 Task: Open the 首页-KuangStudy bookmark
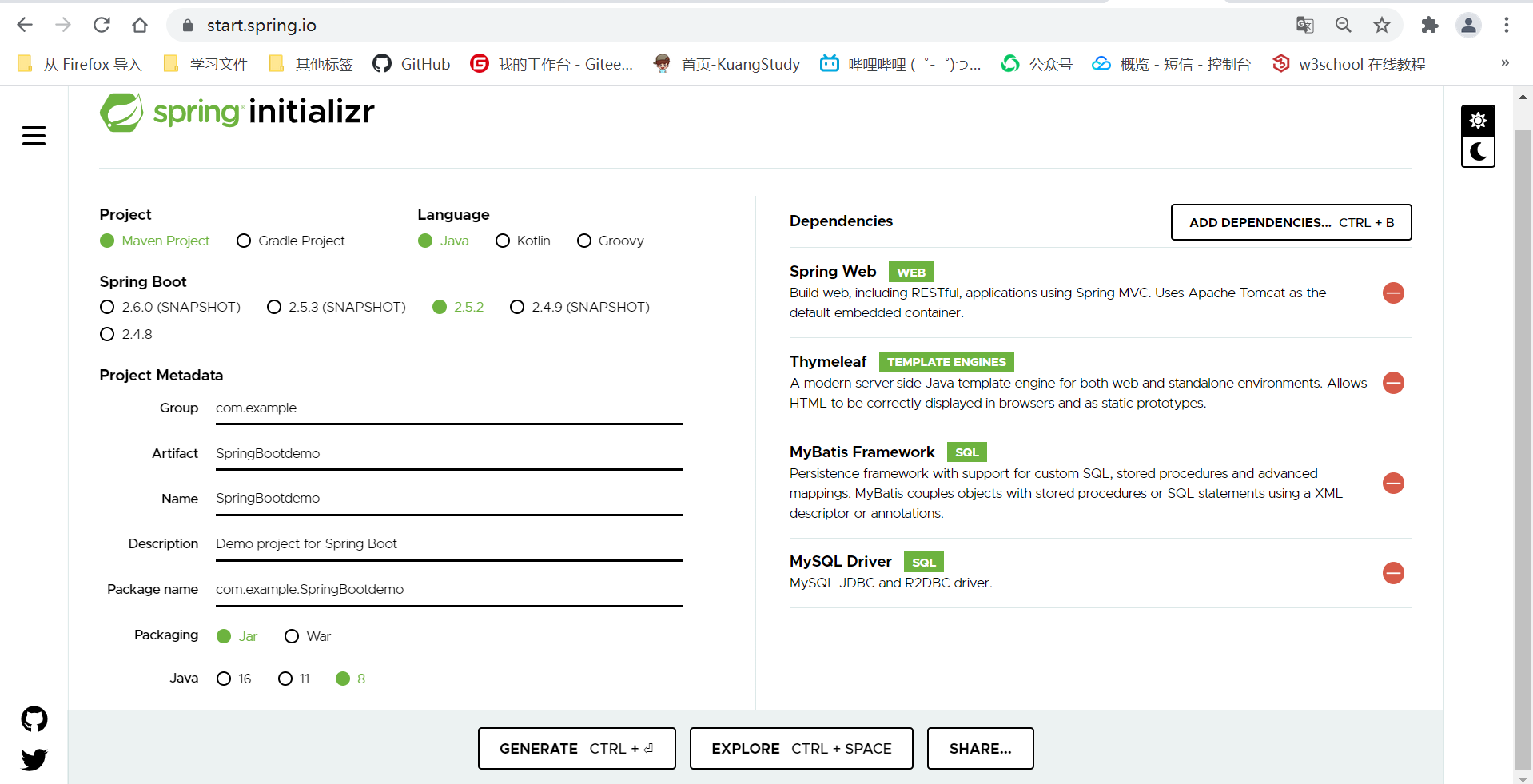(727, 64)
